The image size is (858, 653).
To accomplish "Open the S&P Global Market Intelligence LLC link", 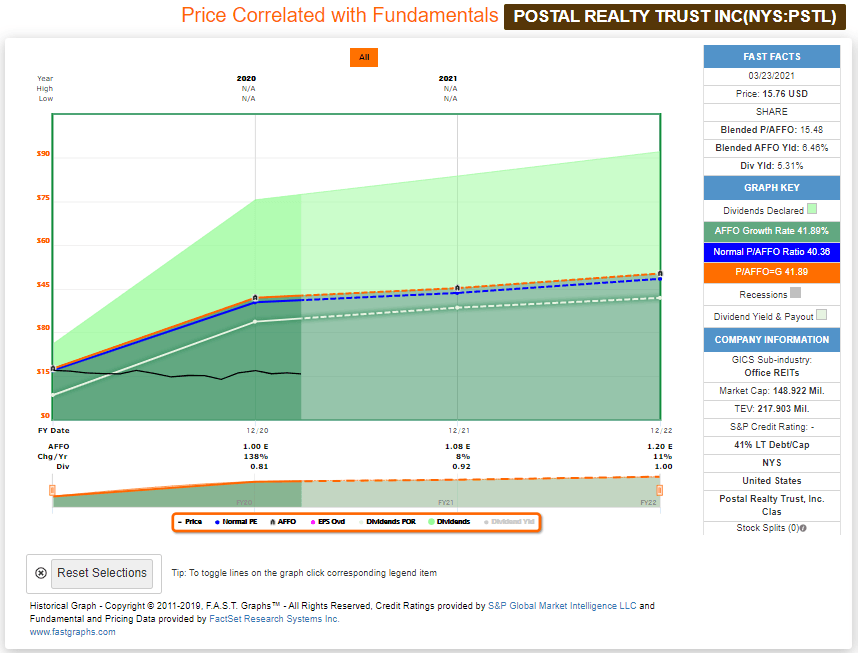I will pyautogui.click(x=562, y=606).
